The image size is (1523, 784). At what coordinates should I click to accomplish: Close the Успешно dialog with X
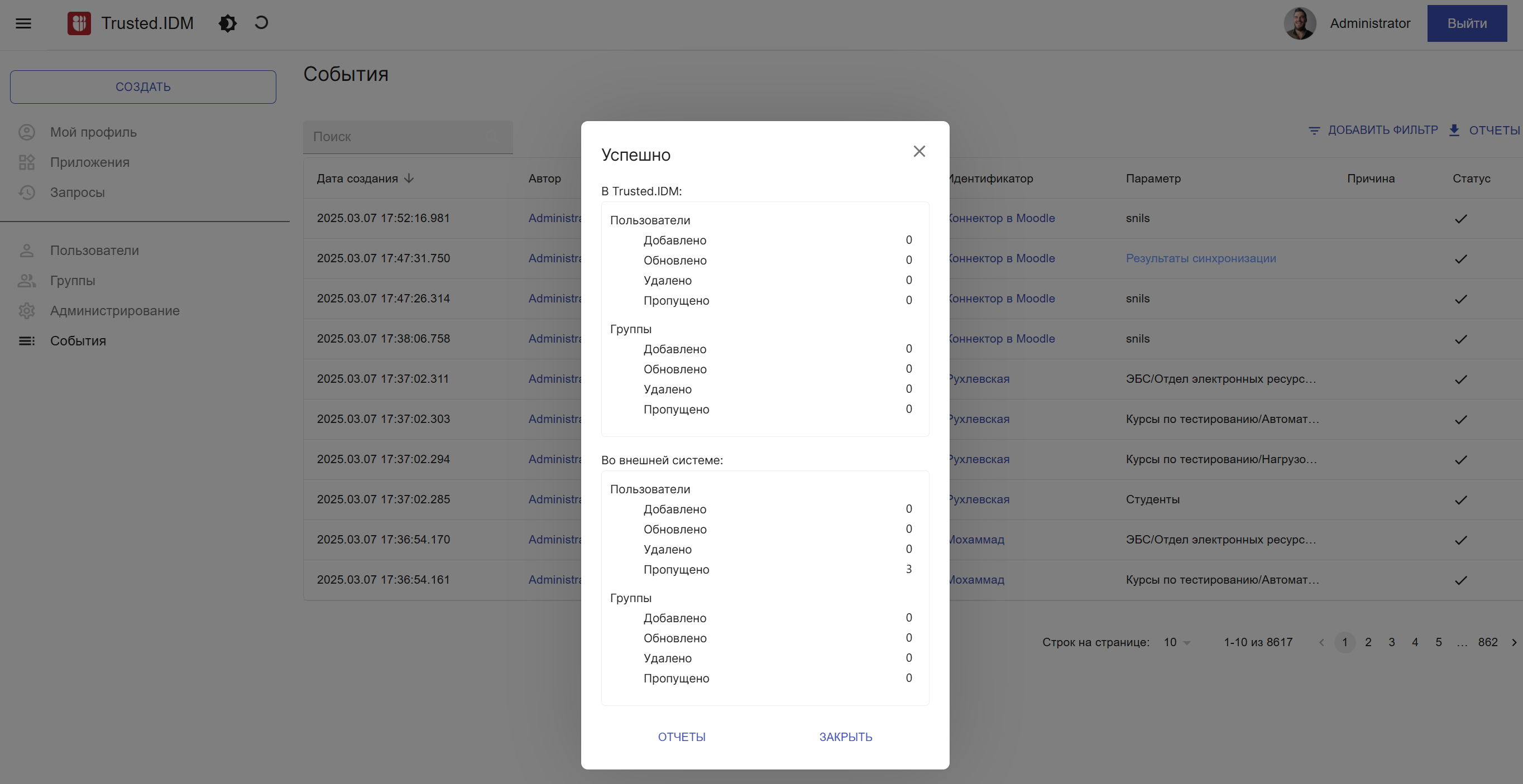pyautogui.click(x=919, y=152)
